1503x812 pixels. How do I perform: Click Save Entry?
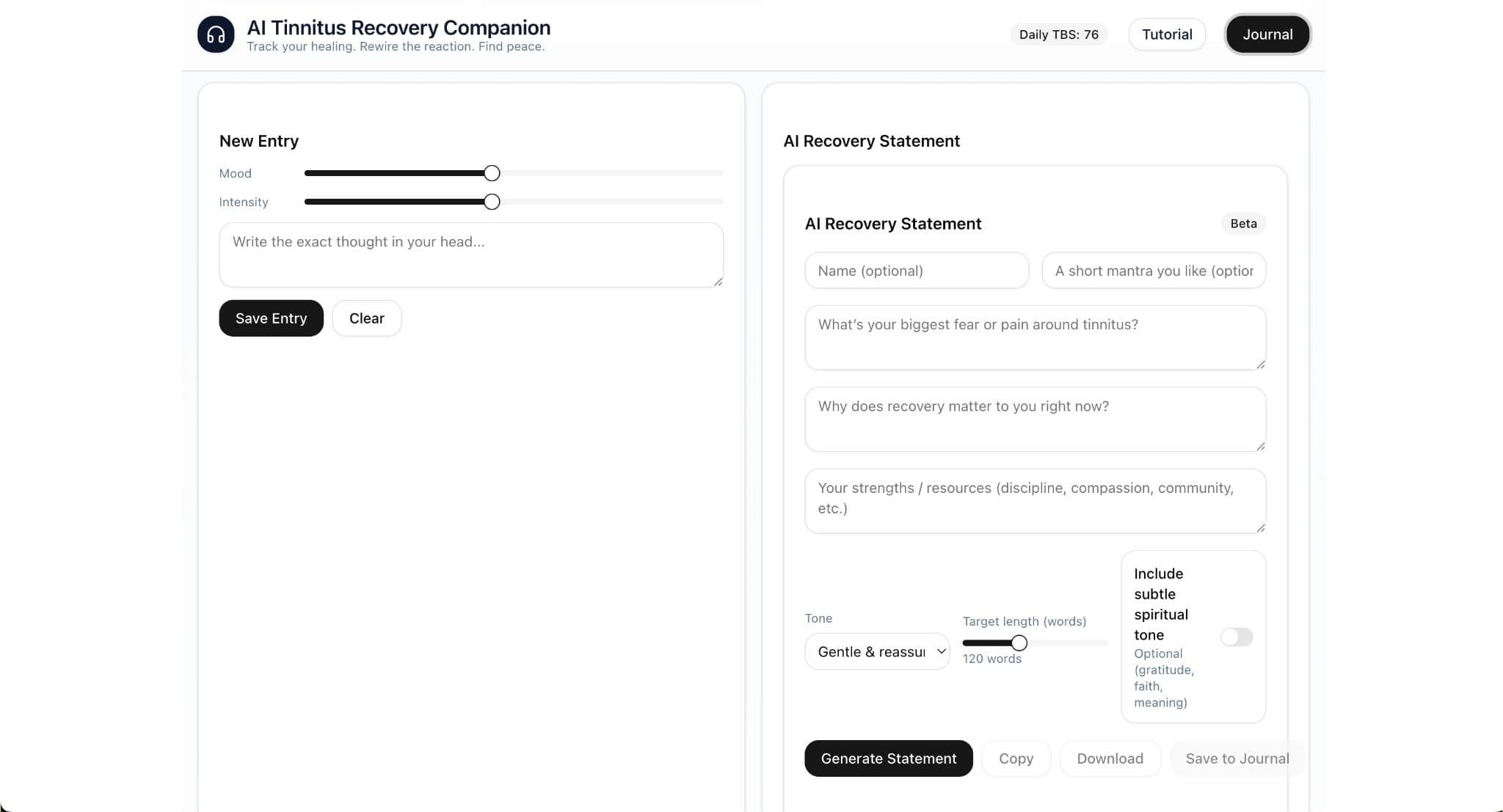pyautogui.click(x=271, y=318)
